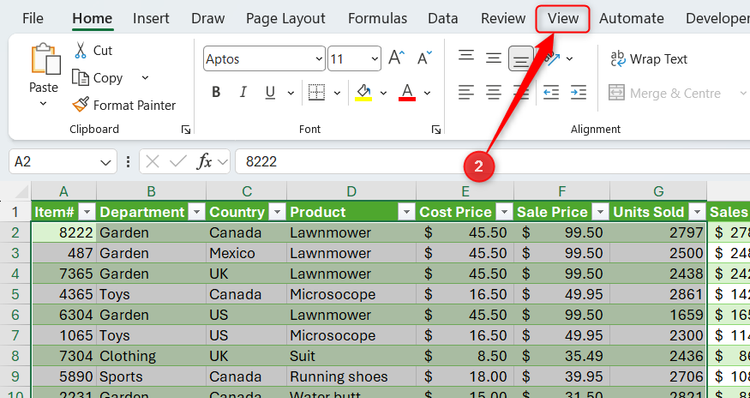Image resolution: width=750 pixels, height=398 pixels.
Task: Click the Paste clipboard icon
Action: (x=46, y=59)
